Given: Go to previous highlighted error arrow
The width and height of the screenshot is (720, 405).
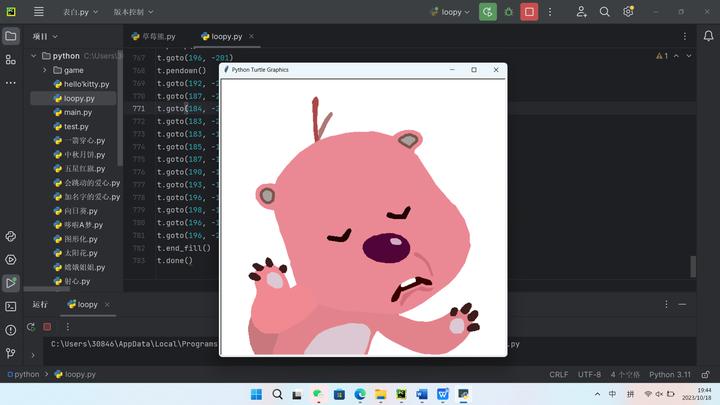Looking at the screenshot, I should pos(676,56).
